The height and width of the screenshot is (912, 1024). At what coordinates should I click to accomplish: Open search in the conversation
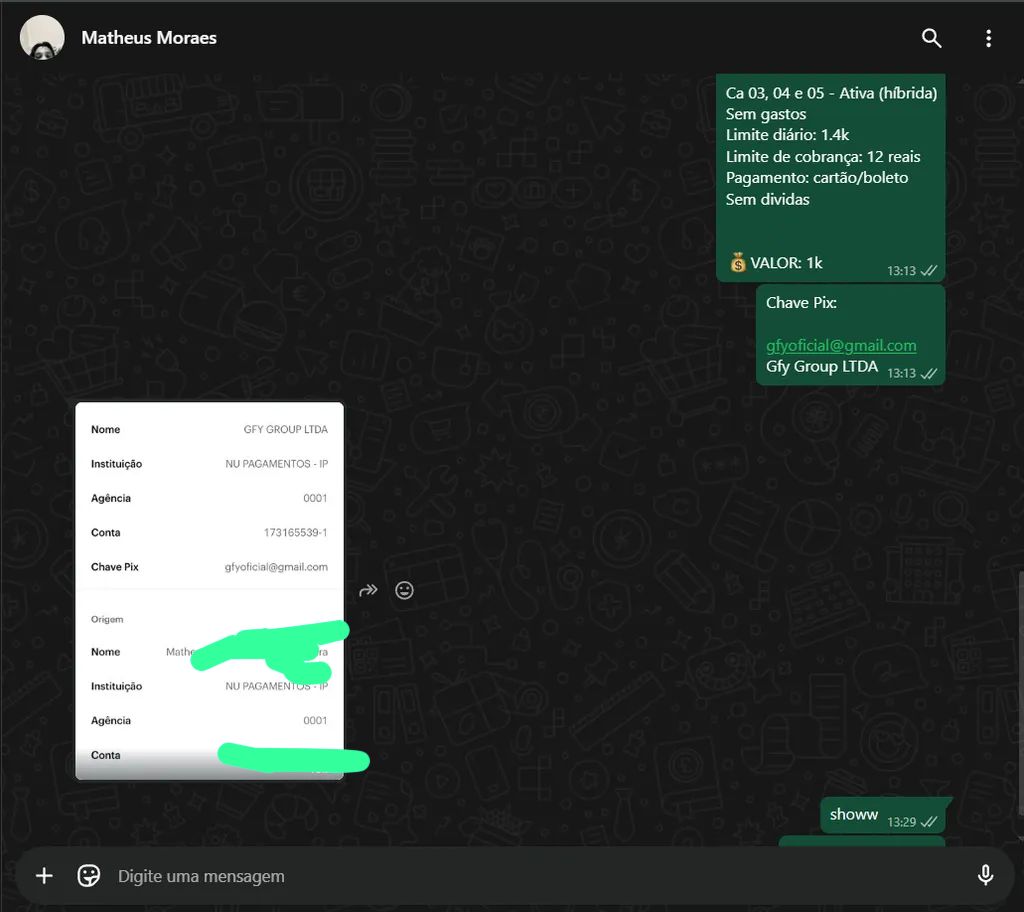pos(931,38)
